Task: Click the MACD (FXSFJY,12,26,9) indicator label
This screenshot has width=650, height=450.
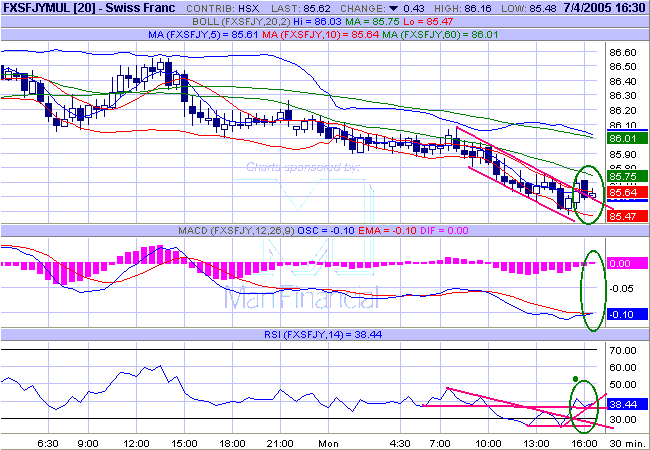Action: point(237,230)
